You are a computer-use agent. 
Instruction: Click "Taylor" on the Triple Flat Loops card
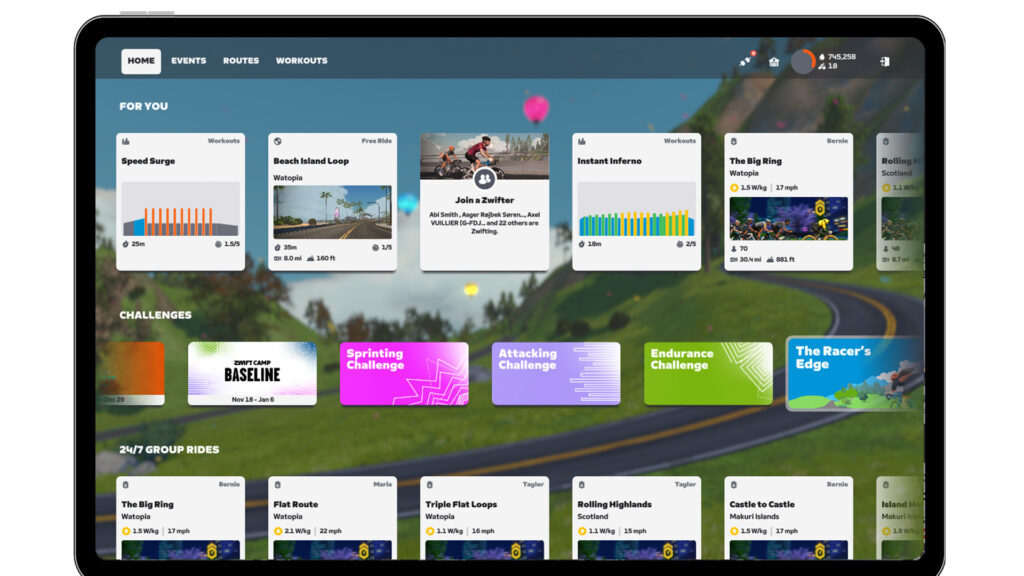[x=534, y=485]
